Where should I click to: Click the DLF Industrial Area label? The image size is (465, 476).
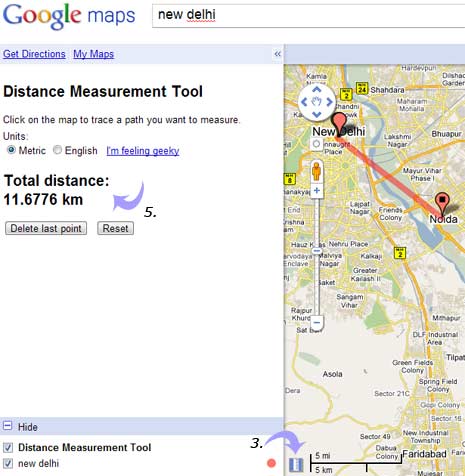pos(435,338)
